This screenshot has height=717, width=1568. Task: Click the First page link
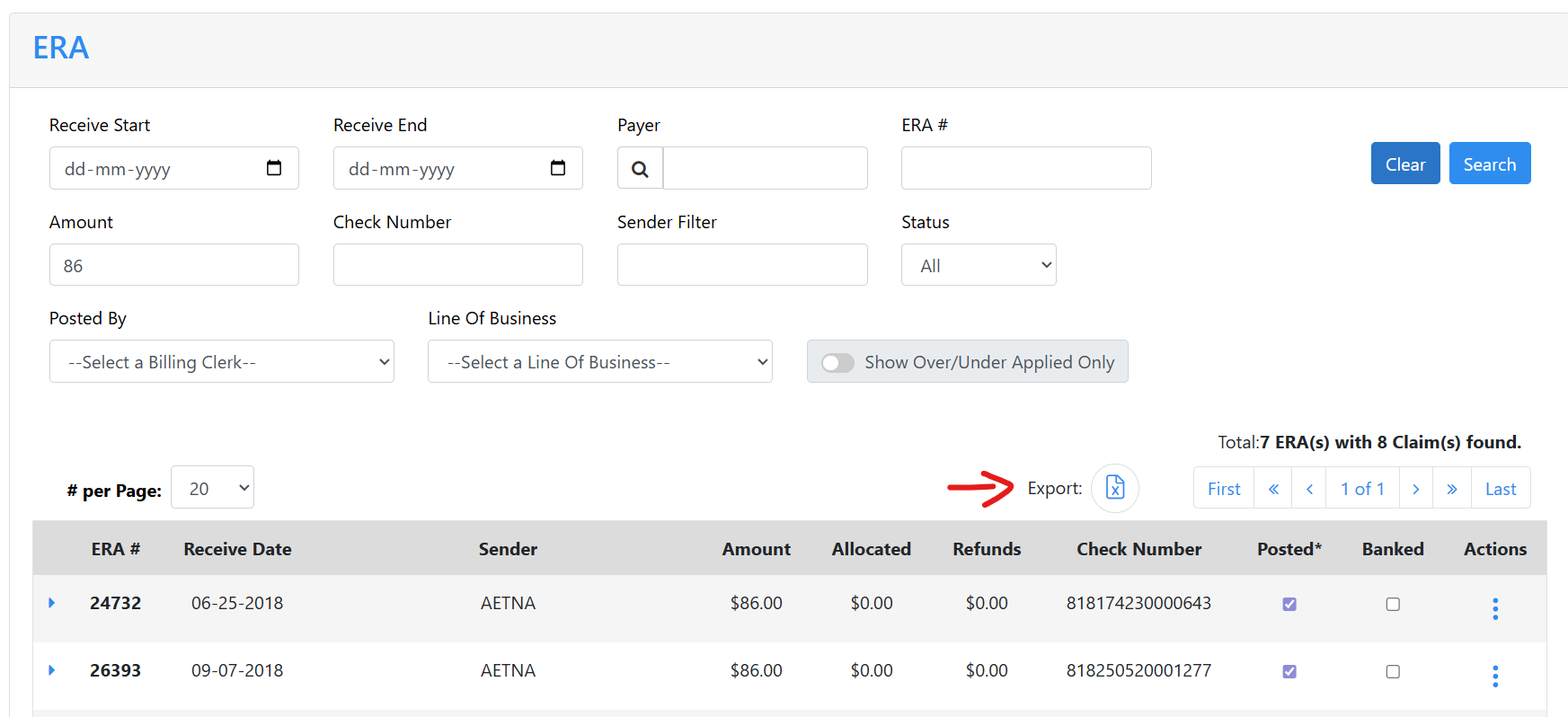tap(1224, 489)
